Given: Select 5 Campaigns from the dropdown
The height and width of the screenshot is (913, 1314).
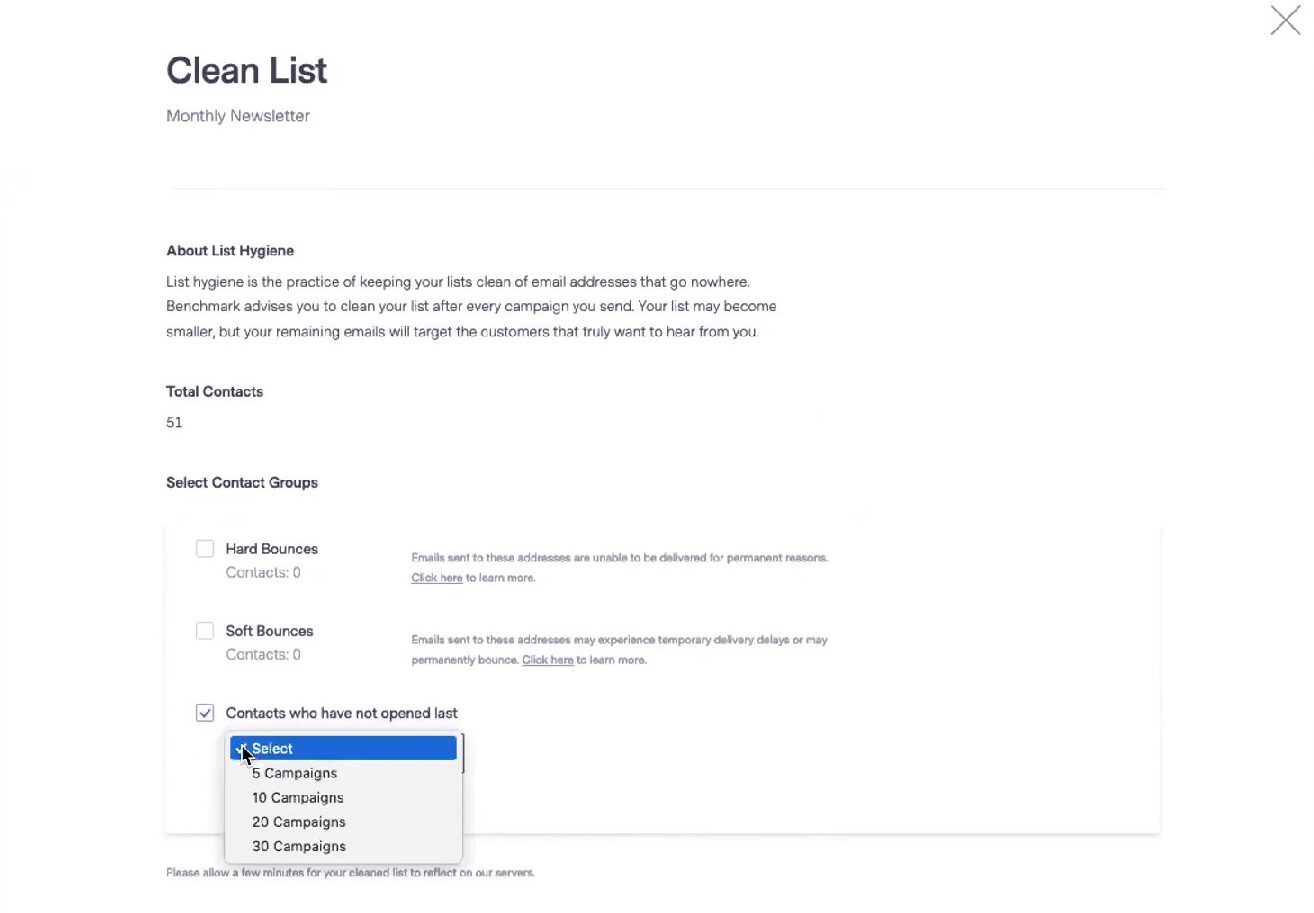Looking at the screenshot, I should point(294,773).
